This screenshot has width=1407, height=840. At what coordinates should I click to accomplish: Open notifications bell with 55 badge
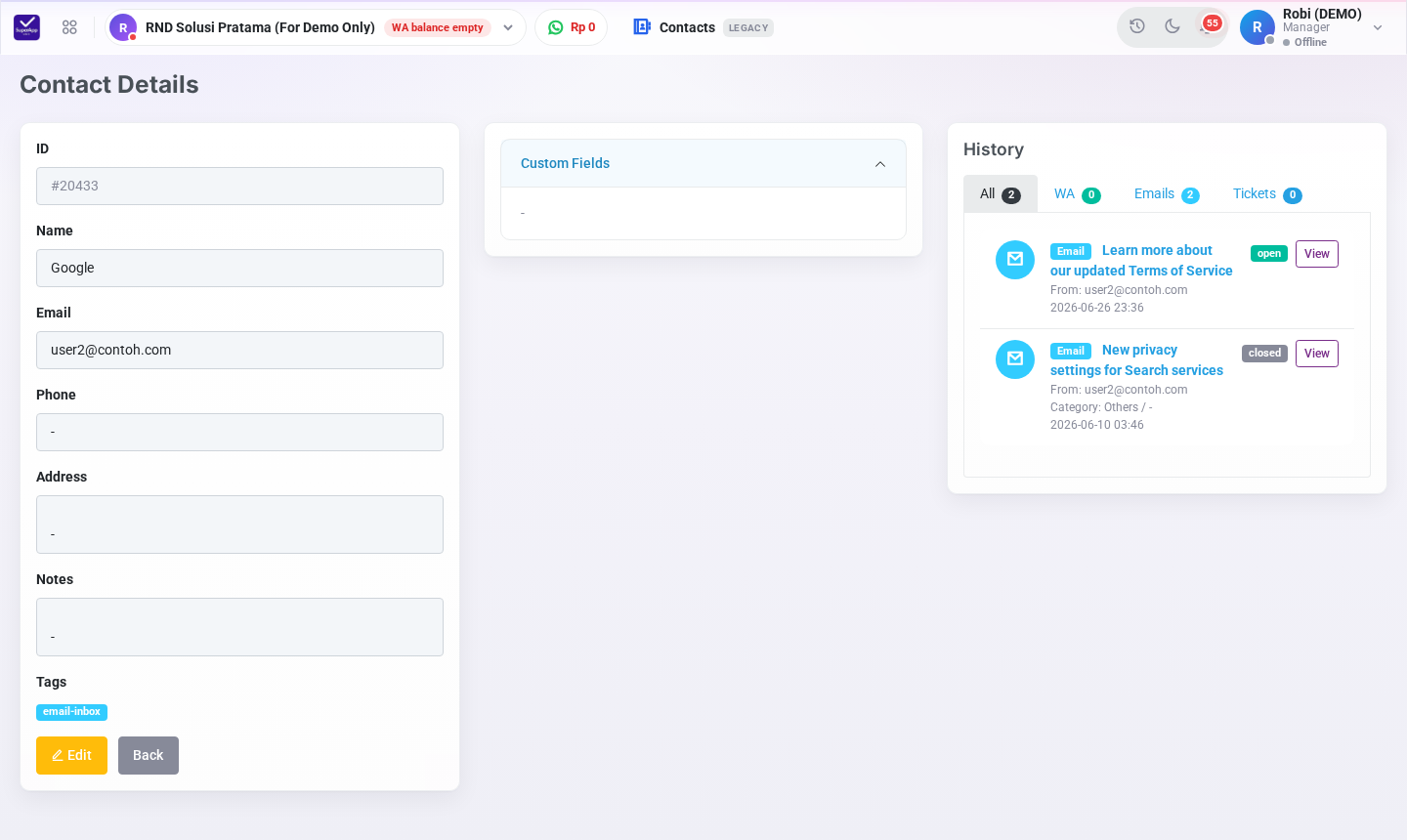coord(1208,26)
